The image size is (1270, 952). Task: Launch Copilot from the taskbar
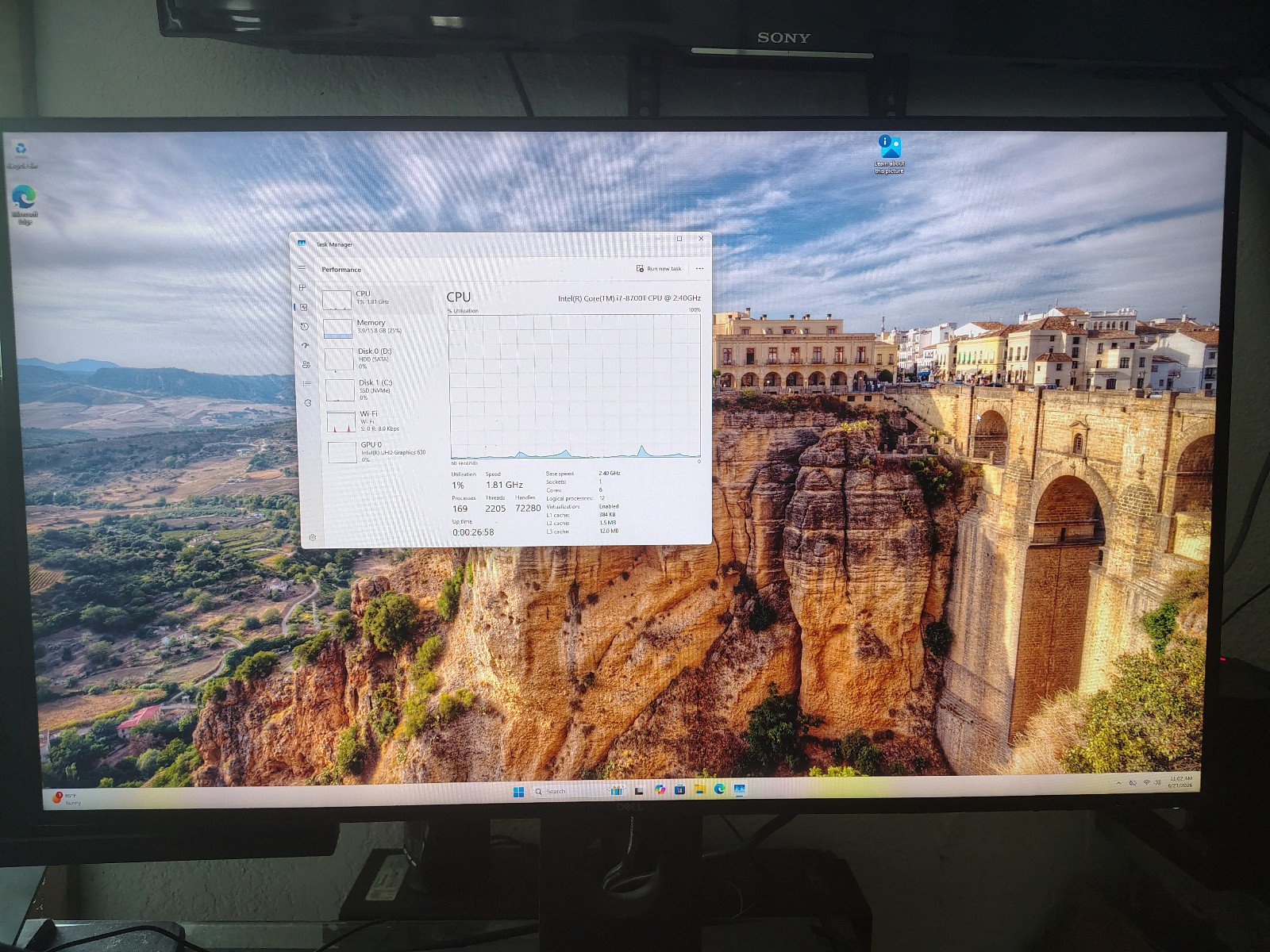coord(660,790)
